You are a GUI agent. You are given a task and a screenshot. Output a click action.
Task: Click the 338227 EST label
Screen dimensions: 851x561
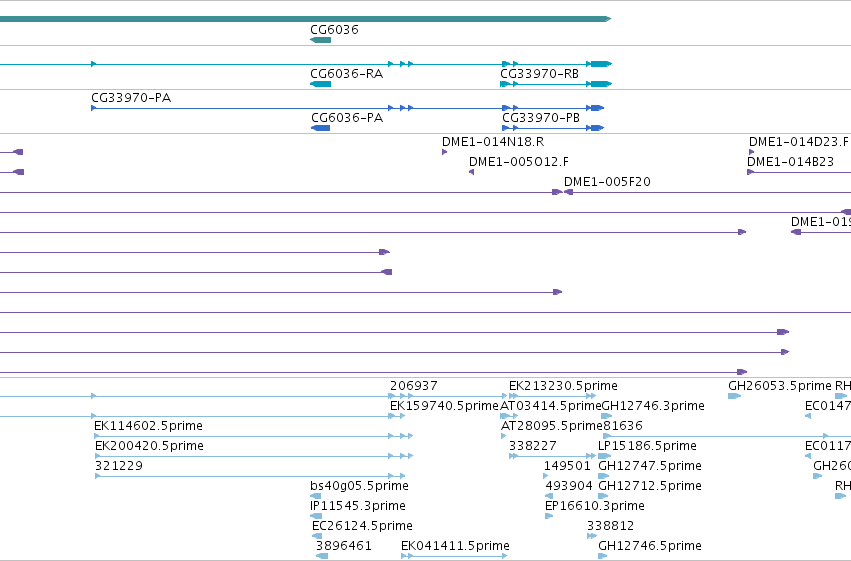[532, 446]
